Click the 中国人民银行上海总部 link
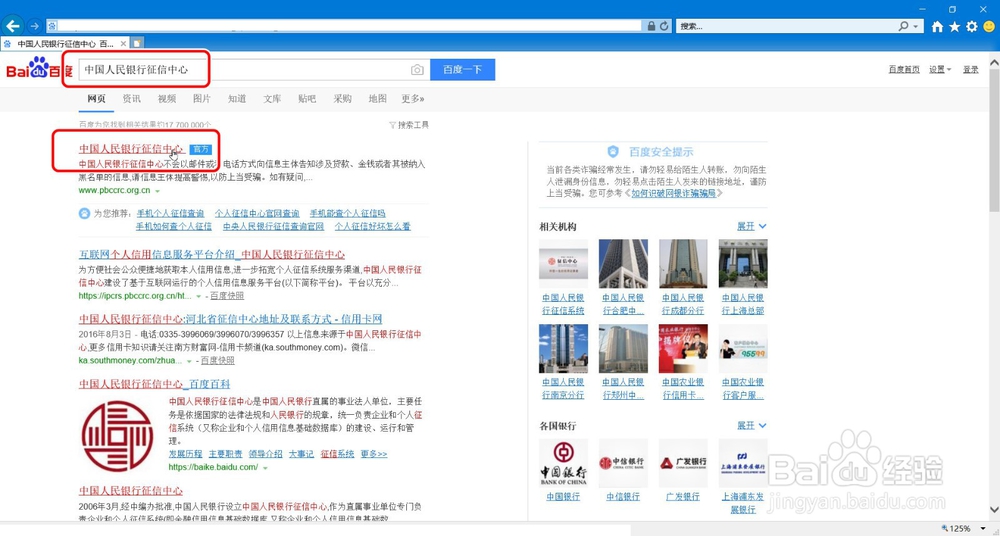This screenshot has height=536, width=1000. (743, 304)
